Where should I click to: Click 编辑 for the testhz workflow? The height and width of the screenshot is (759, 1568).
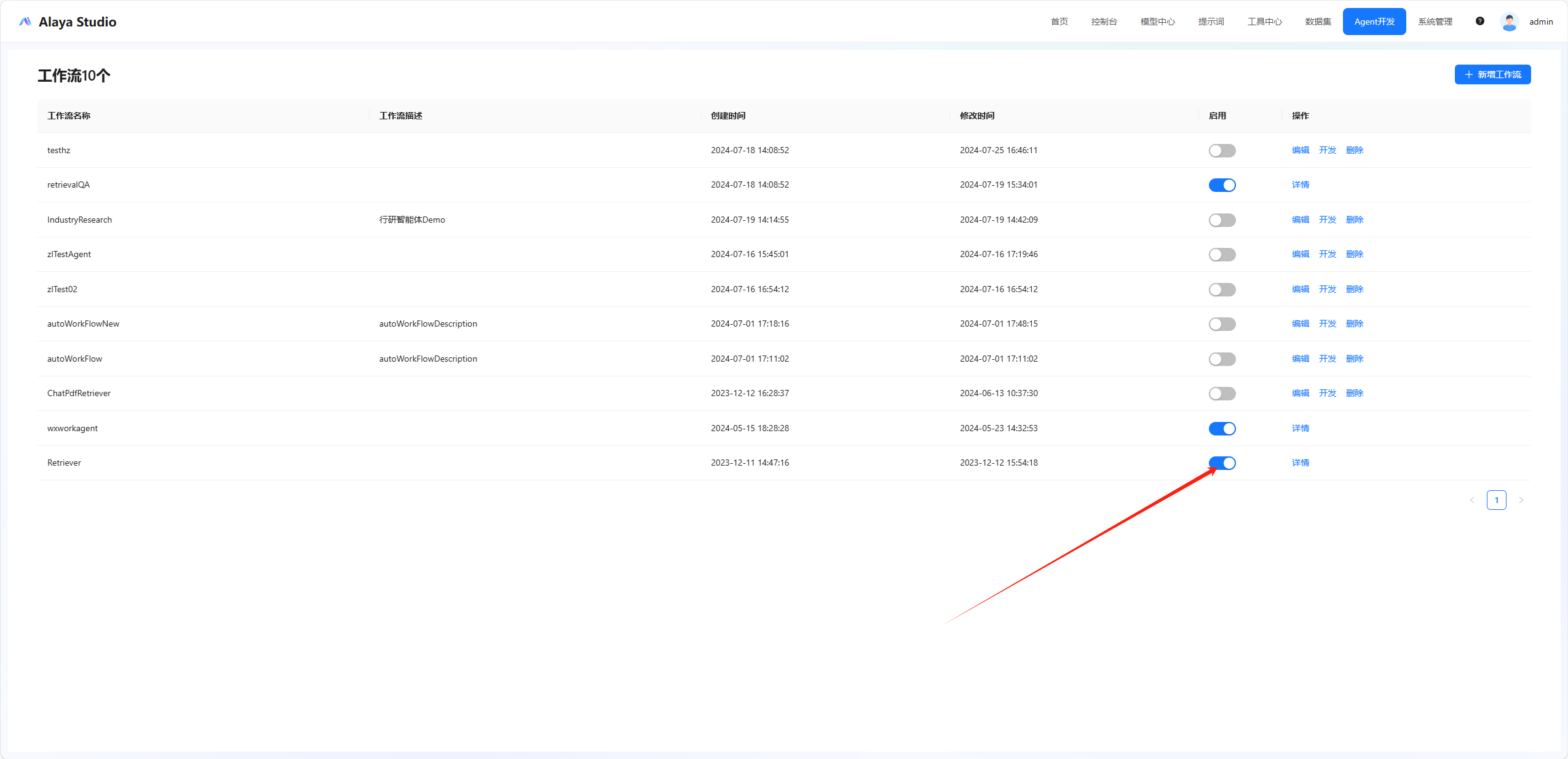1300,150
